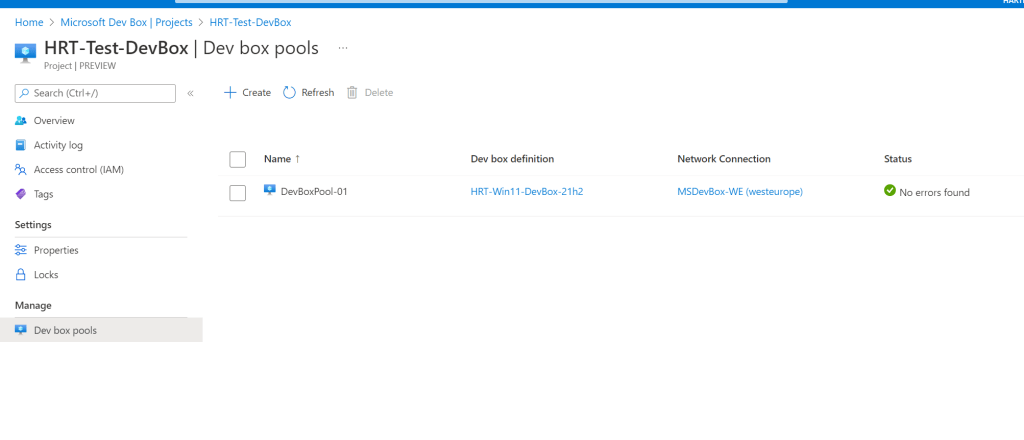The width and height of the screenshot is (1024, 440).
Task: Tick the select-all checkbox in table header
Action: (x=238, y=159)
